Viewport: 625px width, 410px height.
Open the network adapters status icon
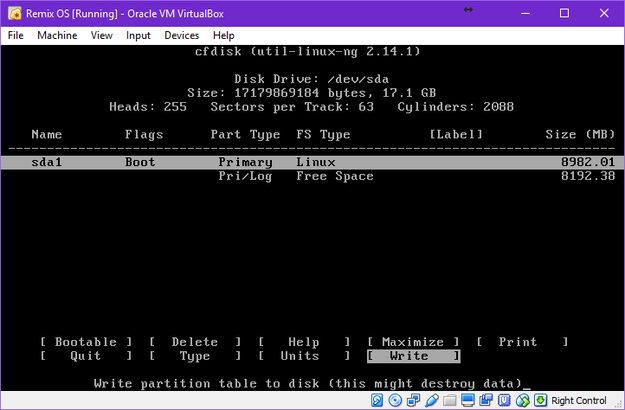[x=413, y=400]
